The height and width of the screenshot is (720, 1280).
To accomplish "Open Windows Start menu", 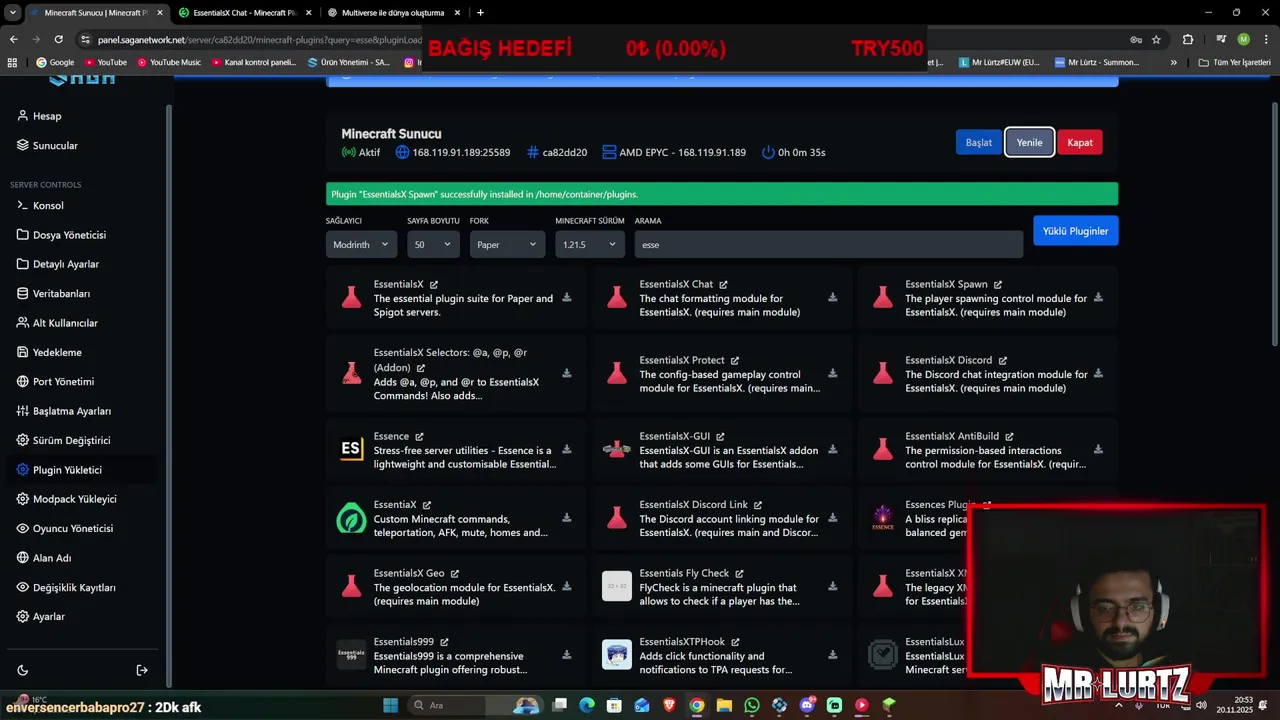I will point(391,705).
